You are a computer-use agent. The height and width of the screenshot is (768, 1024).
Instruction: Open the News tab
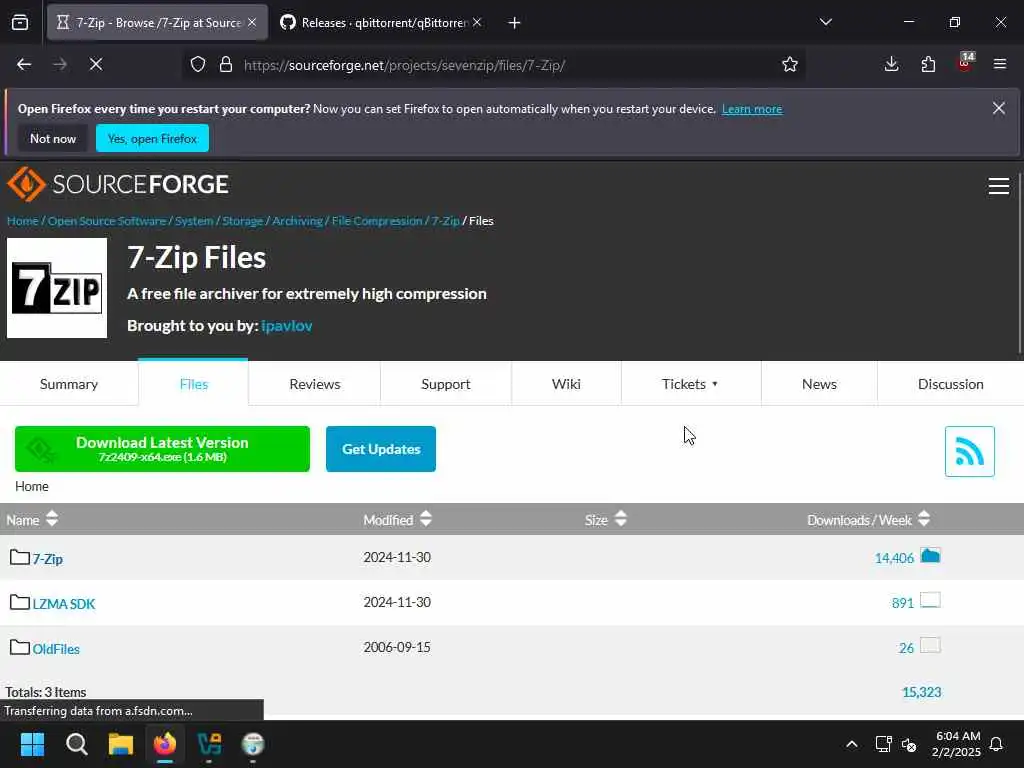click(819, 384)
